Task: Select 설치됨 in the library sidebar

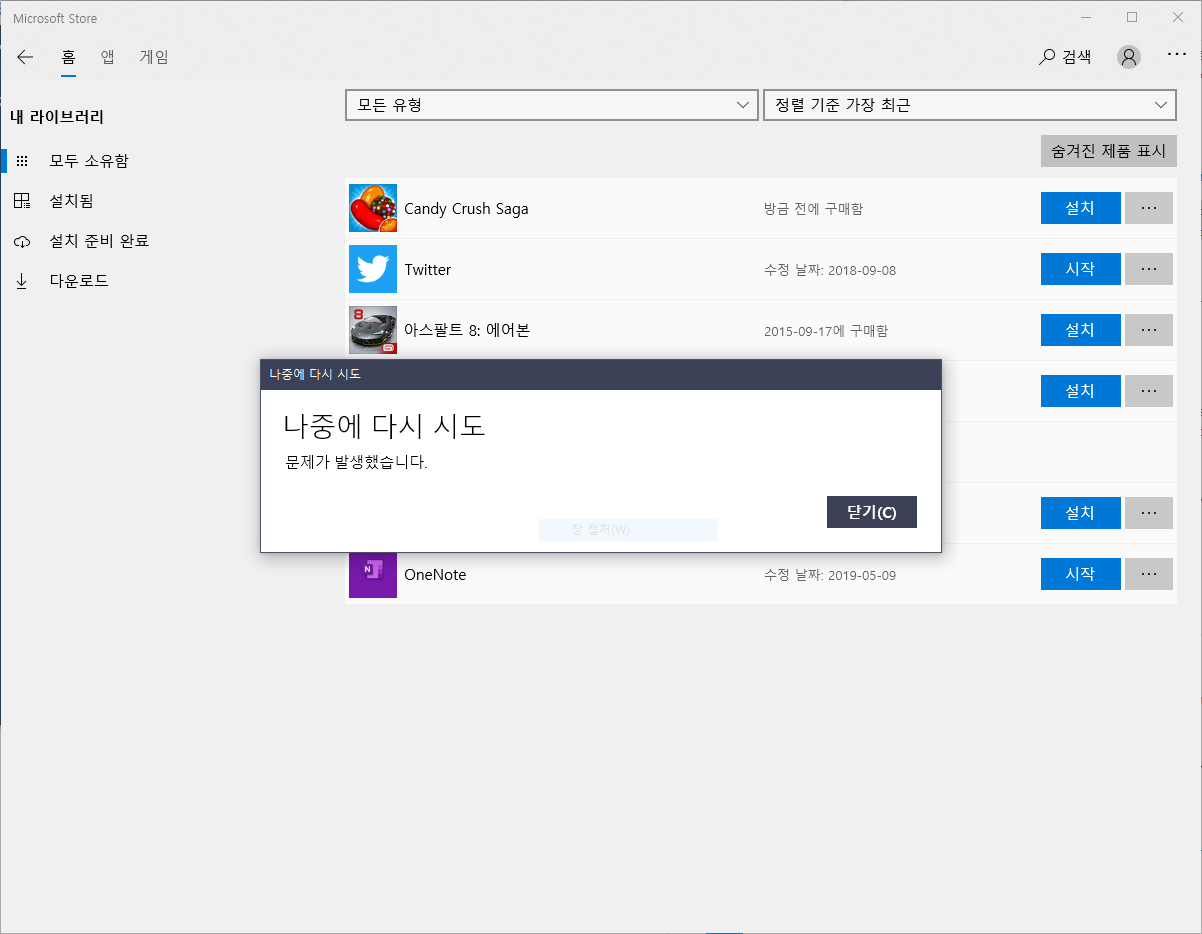Action: (x=71, y=201)
